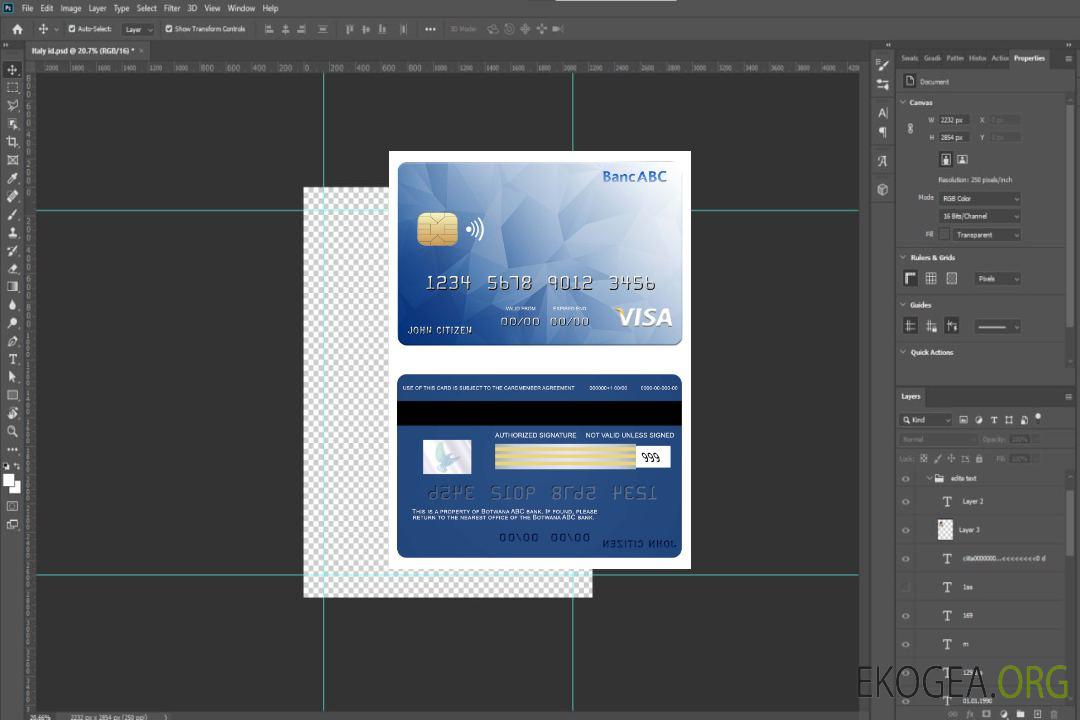The width and height of the screenshot is (1080, 720).
Task: Toggle the Show Transform Controls checkbox
Action: 169,29
